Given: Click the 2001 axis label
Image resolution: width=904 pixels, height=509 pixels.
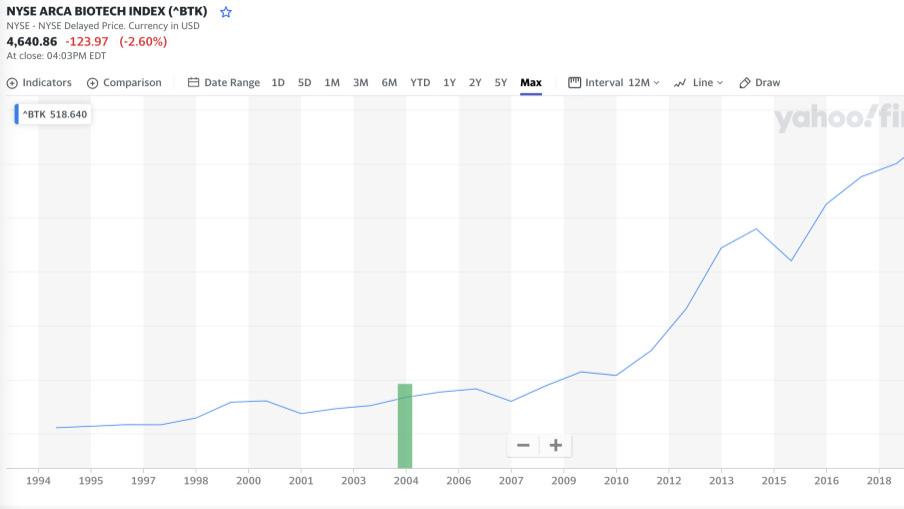Looking at the screenshot, I should tap(301, 481).
